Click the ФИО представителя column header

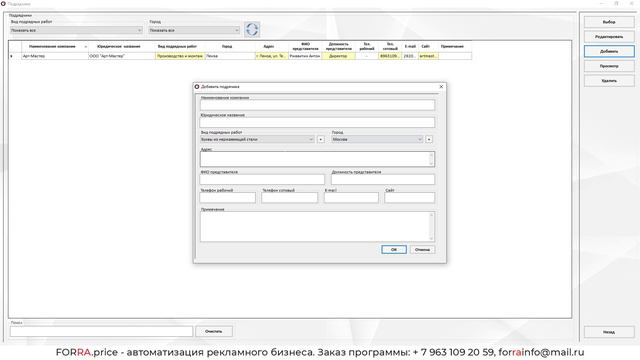305,47
